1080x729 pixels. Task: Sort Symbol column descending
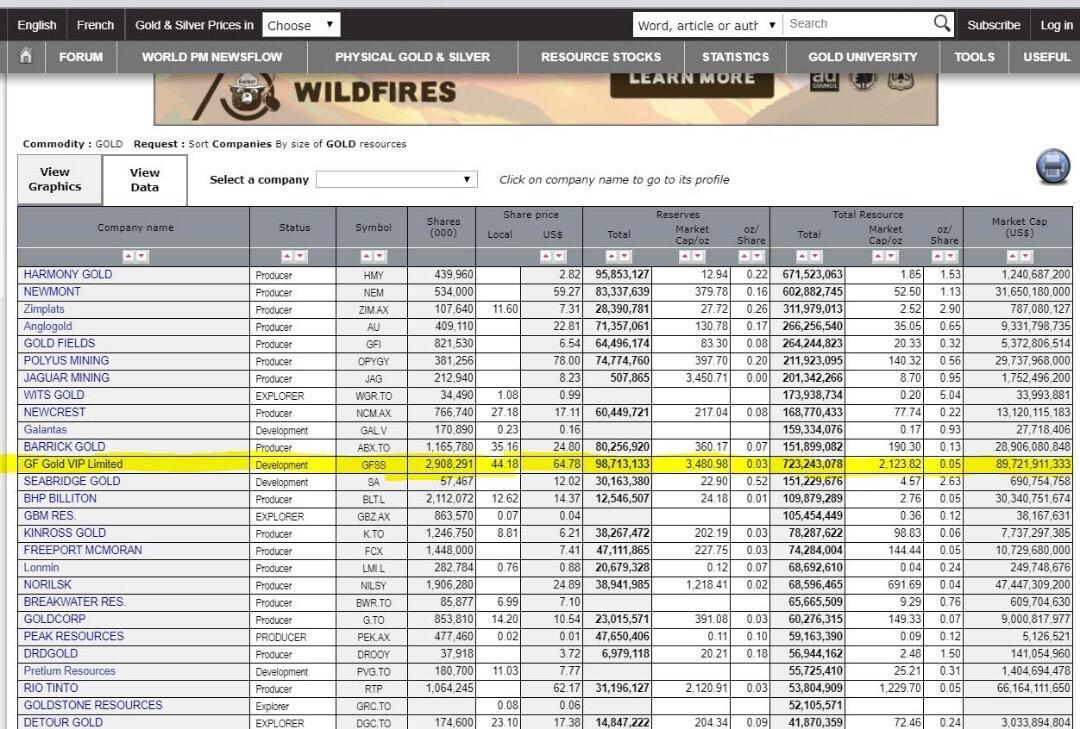coord(379,257)
